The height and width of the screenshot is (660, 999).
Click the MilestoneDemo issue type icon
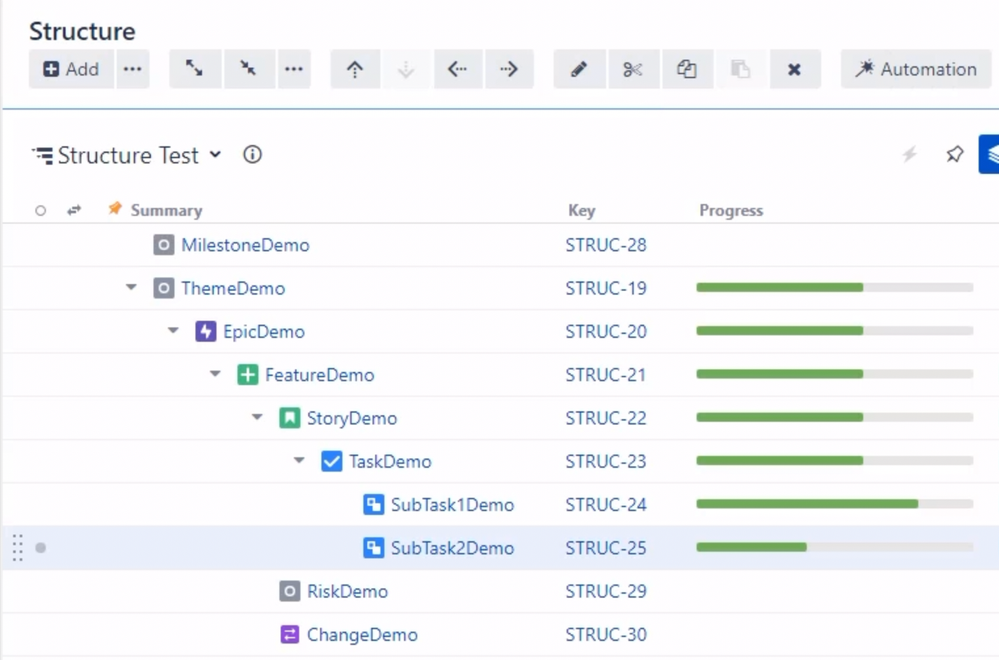pyautogui.click(x=164, y=245)
